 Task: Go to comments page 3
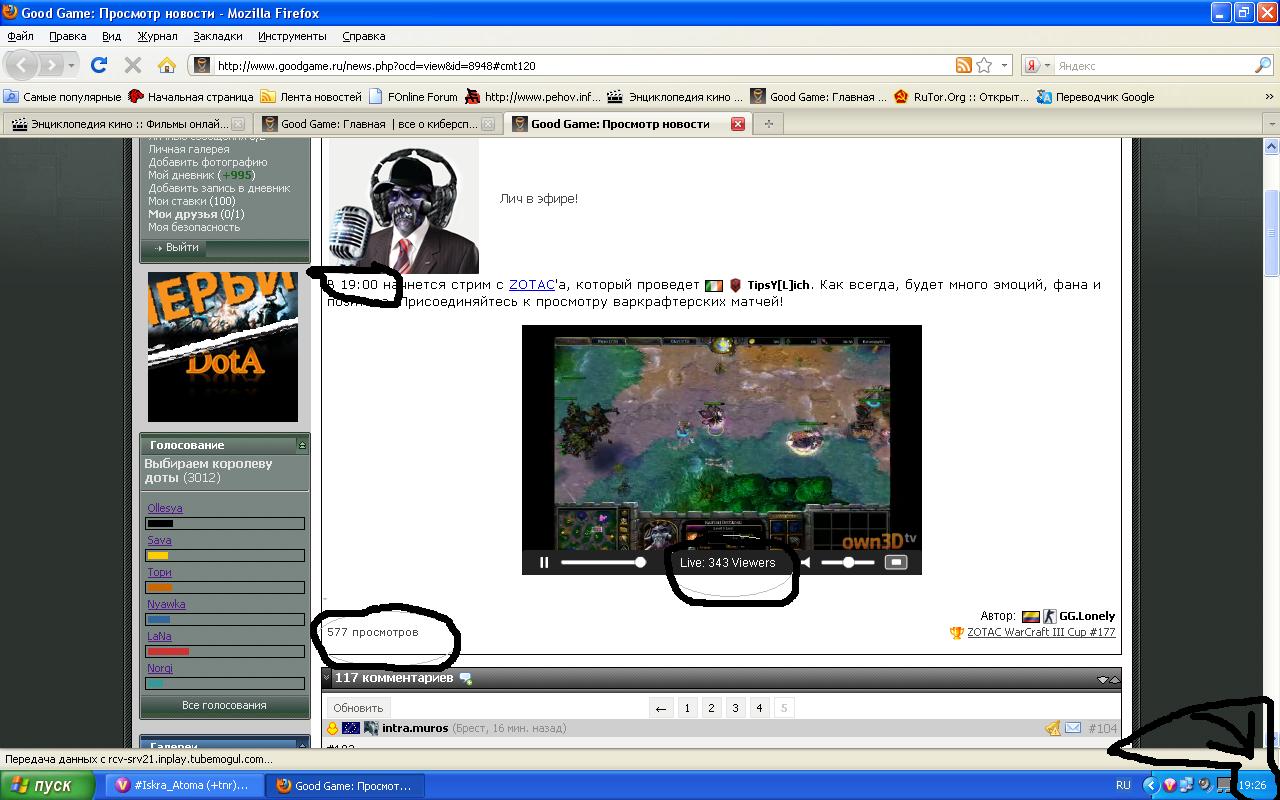coord(735,708)
